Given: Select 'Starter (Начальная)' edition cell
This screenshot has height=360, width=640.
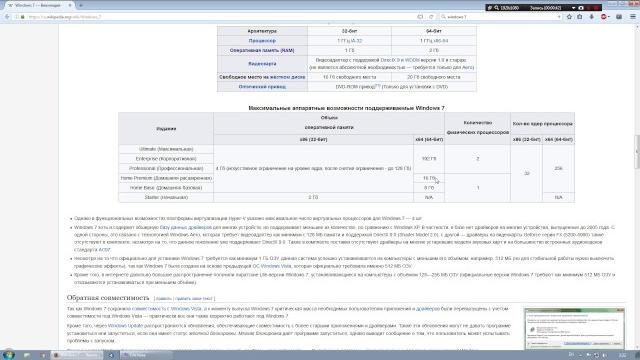Looking at the screenshot, I should tap(166, 198).
